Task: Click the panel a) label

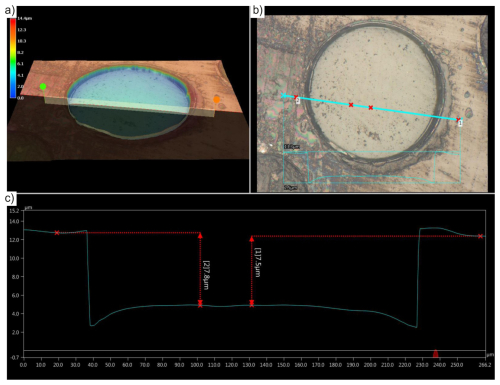Action: pyautogui.click(x=10, y=10)
